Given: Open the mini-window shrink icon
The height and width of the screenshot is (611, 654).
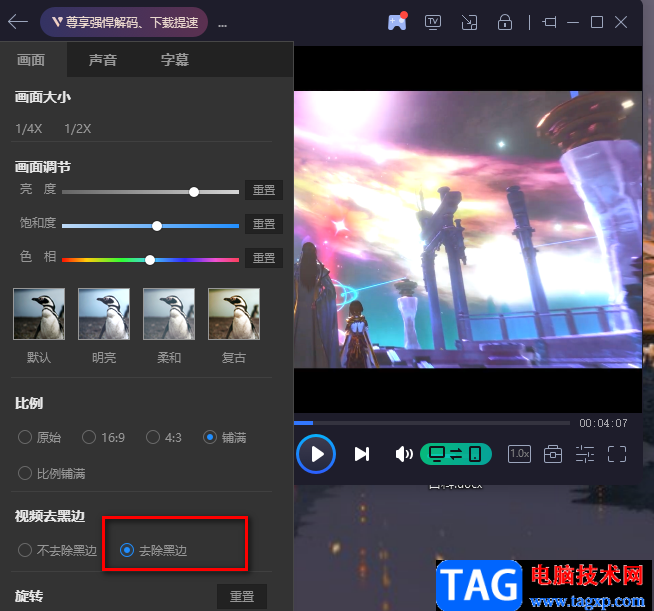Looking at the screenshot, I should coord(469,22).
